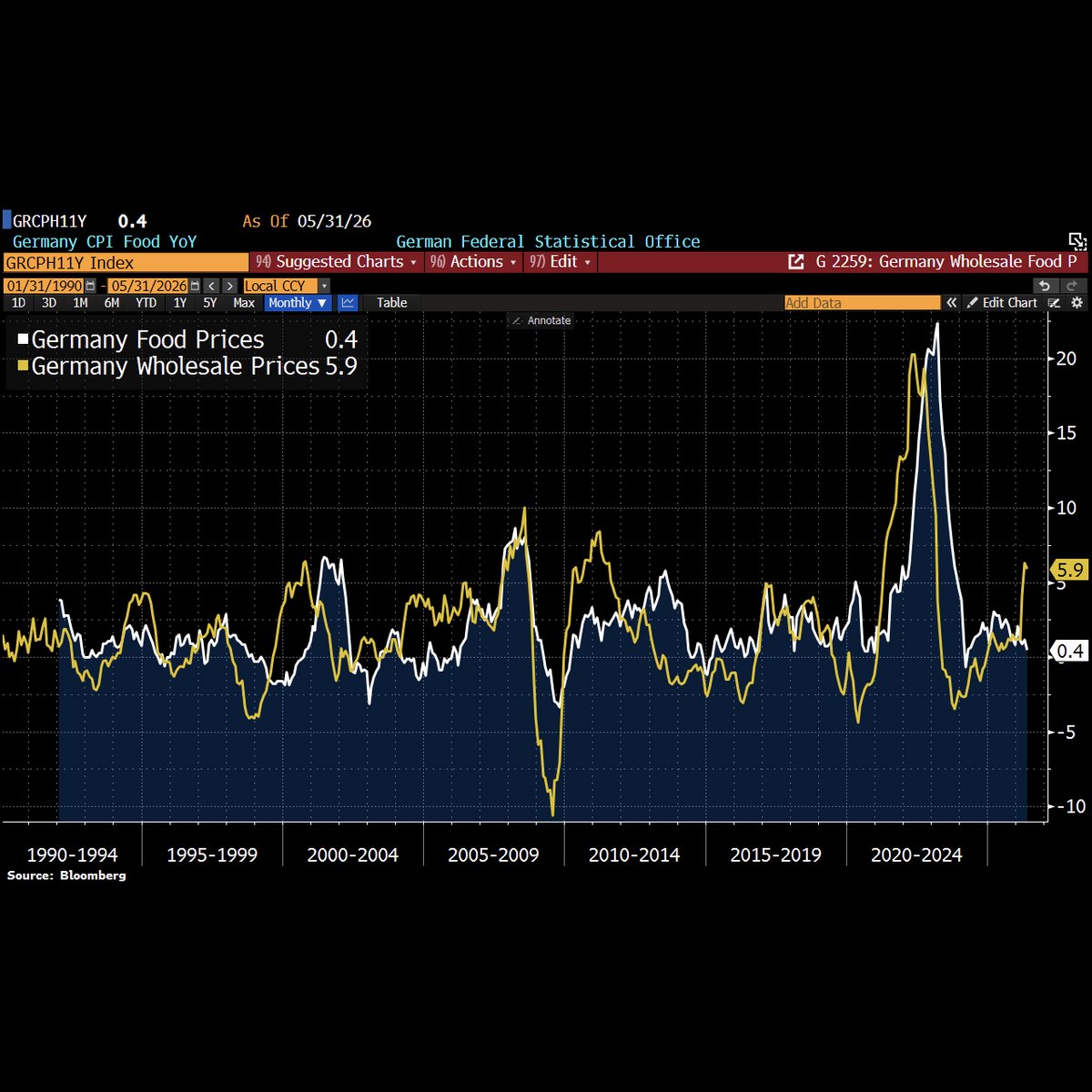This screenshot has height=1092, width=1092.
Task: Select the 5Y time range
Action: (x=210, y=303)
